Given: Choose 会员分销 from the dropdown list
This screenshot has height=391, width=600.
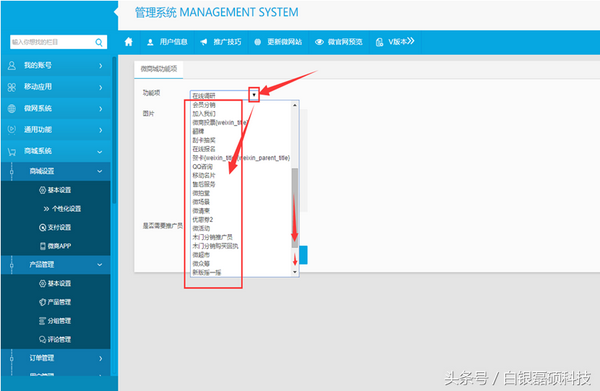Looking at the screenshot, I should 204,105.
